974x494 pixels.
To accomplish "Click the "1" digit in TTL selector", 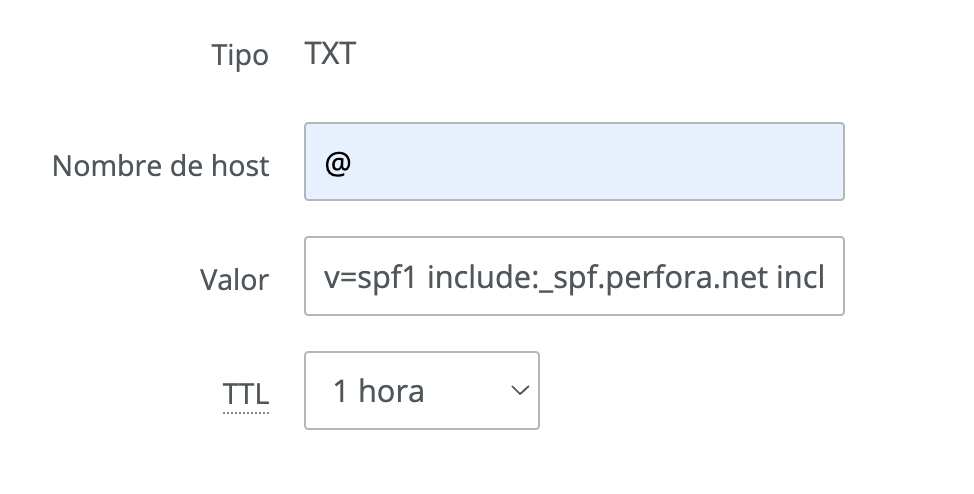I will click(x=340, y=391).
